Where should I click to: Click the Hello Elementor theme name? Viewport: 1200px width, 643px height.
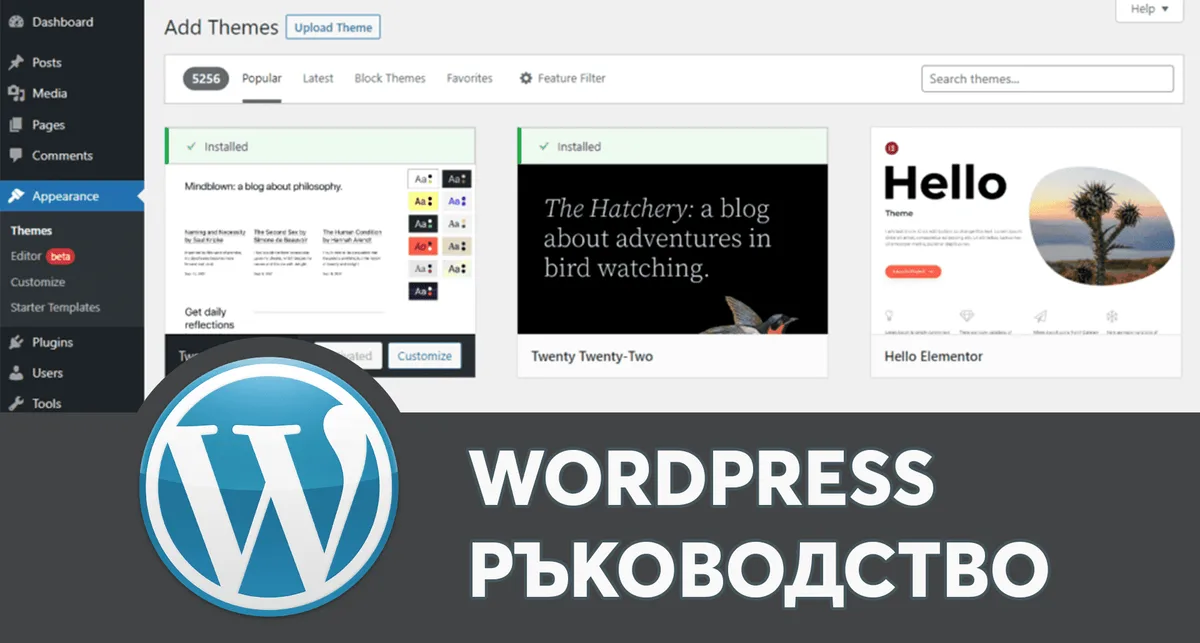click(x=934, y=356)
